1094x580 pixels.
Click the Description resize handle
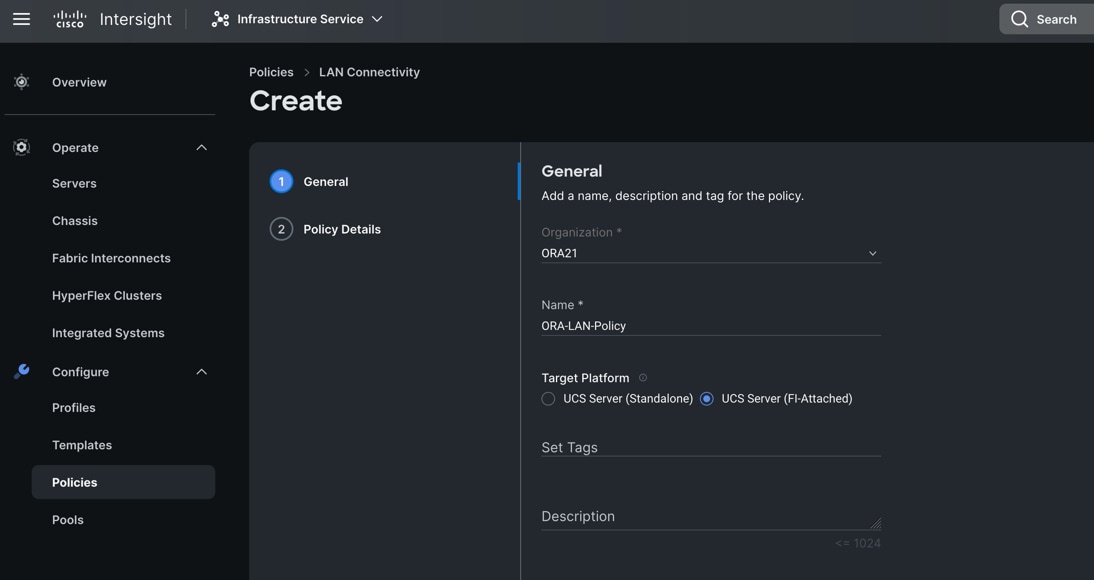click(875, 523)
